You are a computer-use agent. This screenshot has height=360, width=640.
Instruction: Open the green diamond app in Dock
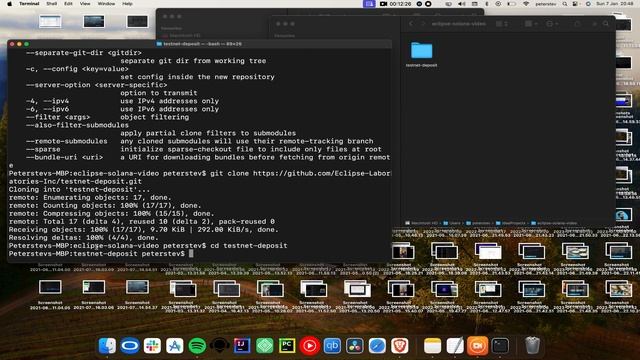264,346
